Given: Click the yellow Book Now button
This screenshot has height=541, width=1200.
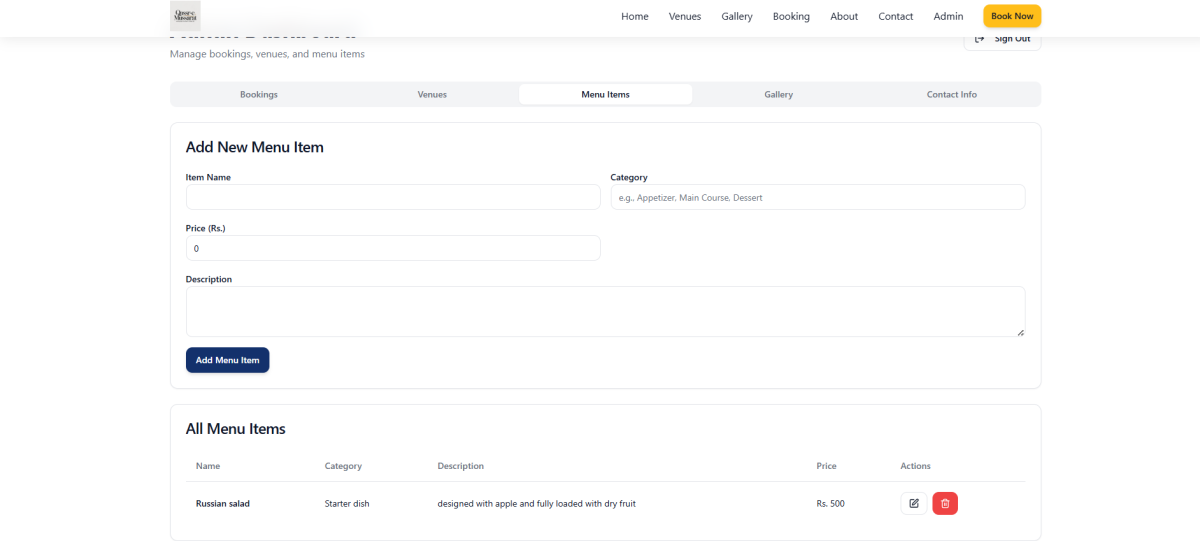Looking at the screenshot, I should click(1011, 16).
